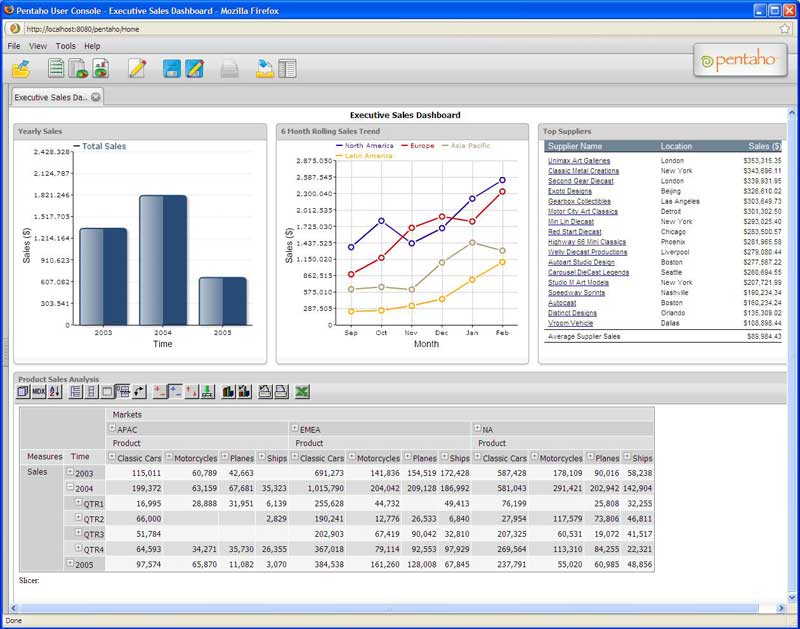Click the Swap Axes curved arrow icon
The image size is (800, 629).
[139, 392]
